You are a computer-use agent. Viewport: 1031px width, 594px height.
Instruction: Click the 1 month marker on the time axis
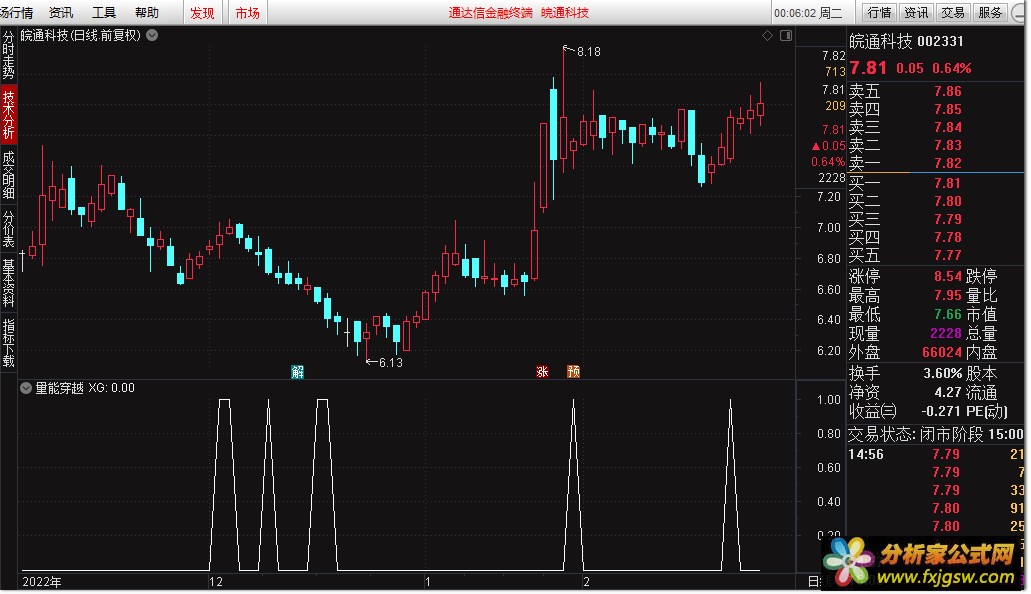[x=427, y=582]
